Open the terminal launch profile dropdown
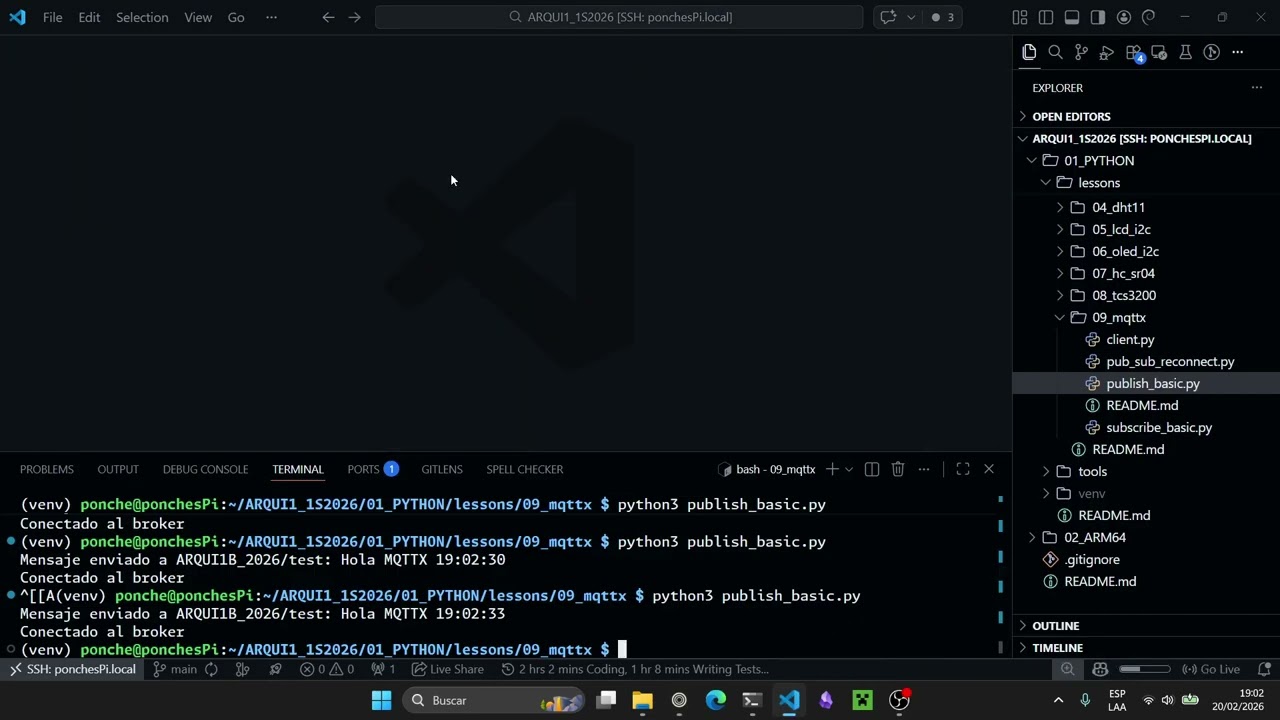 point(849,469)
